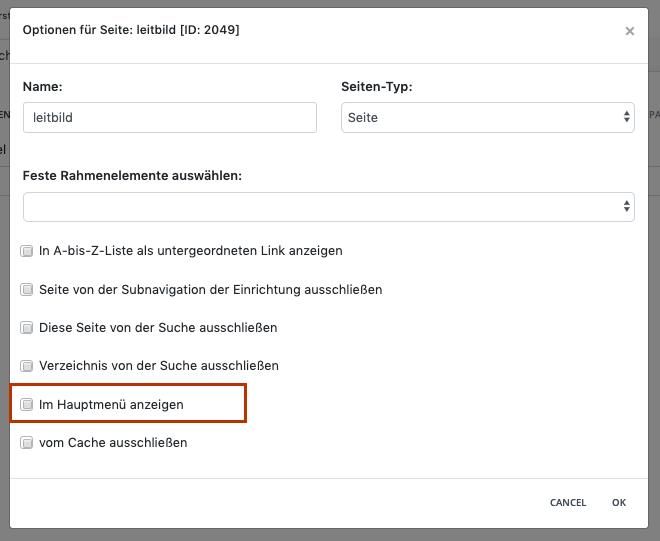Click the Name: field label
Image resolution: width=660 pixels, height=541 pixels.
click(43, 86)
